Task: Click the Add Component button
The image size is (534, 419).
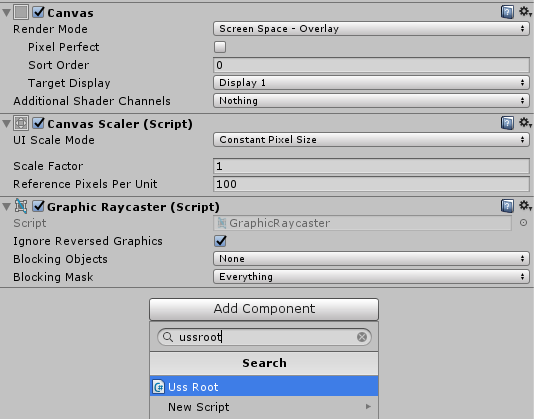Action: click(264, 309)
